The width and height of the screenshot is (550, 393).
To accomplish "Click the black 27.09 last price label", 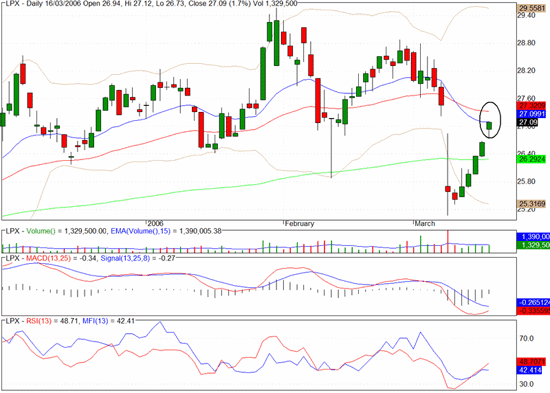I will [x=528, y=122].
